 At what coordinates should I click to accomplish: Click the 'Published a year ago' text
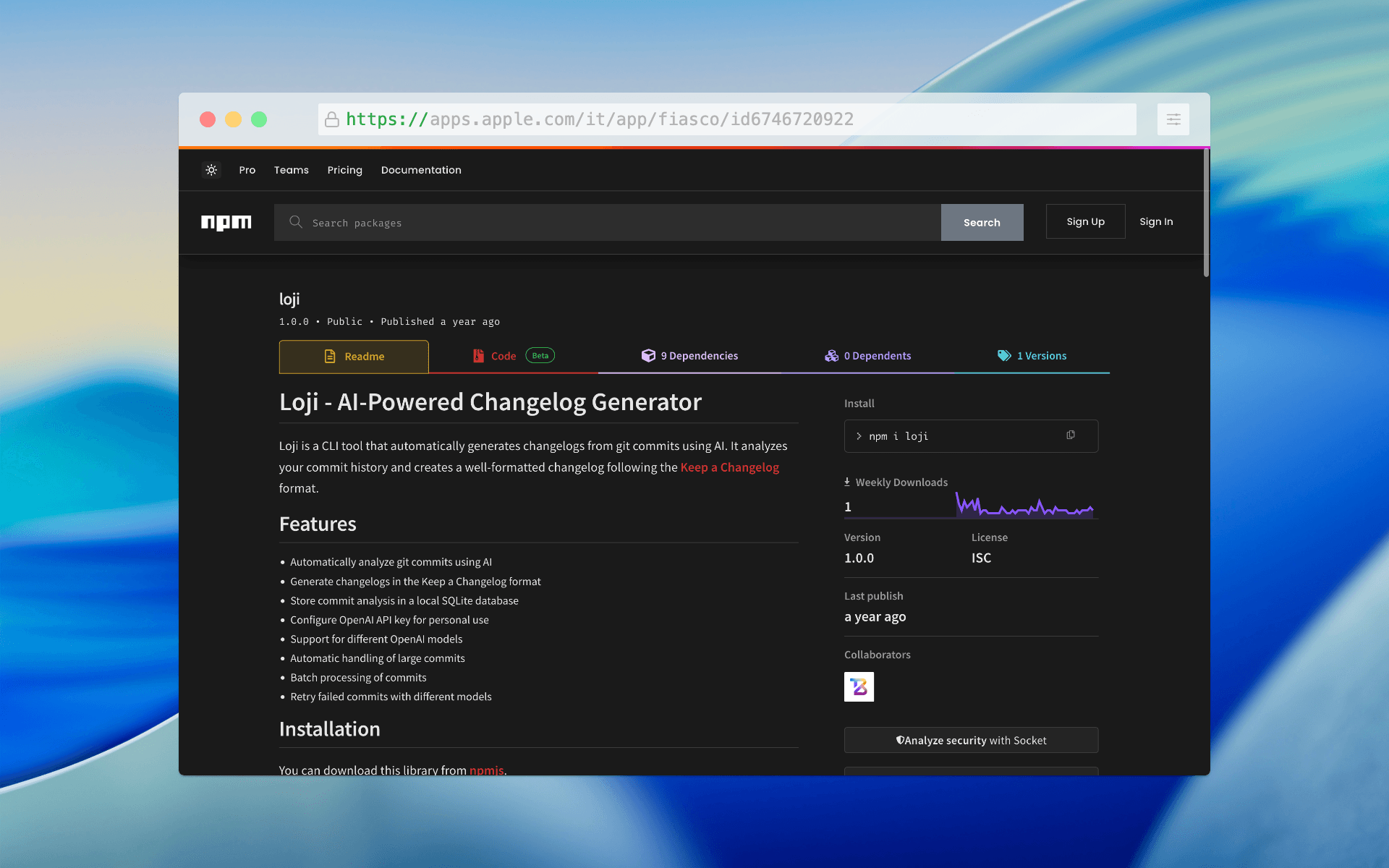[x=441, y=322]
